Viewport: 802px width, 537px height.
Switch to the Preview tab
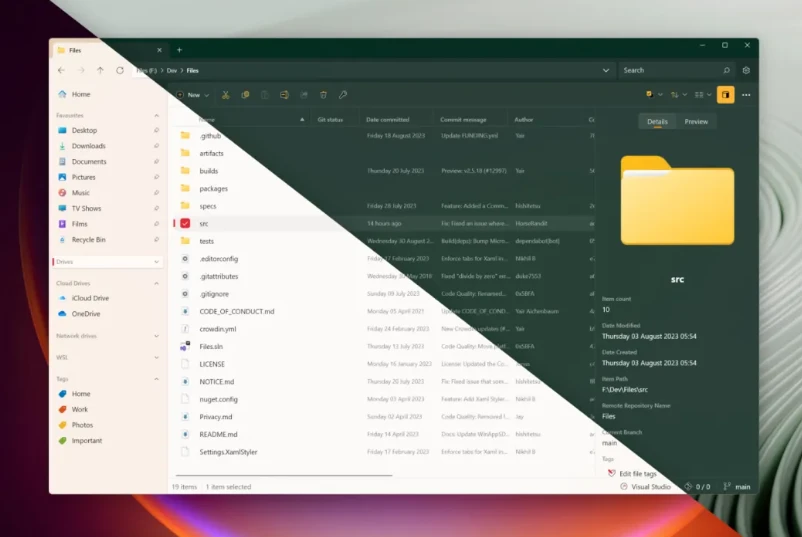coord(696,121)
